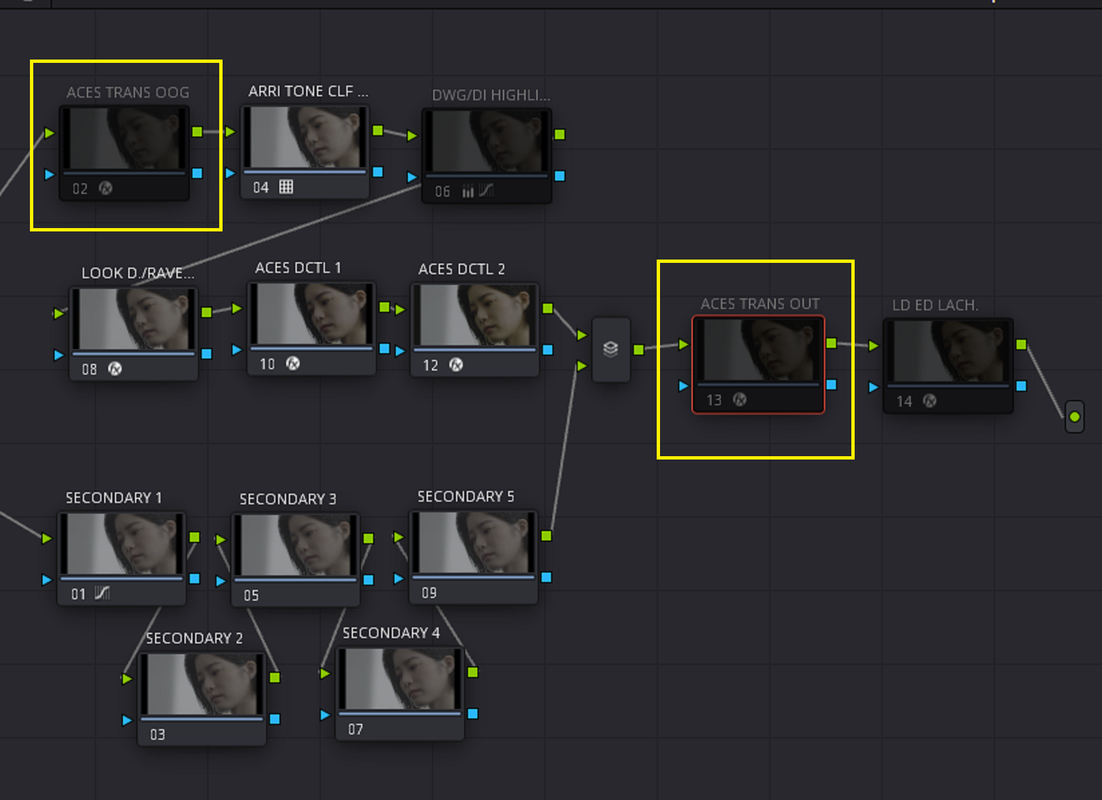The height and width of the screenshot is (800, 1102).
Task: Select the node 12 thumbnail
Action: pos(475,316)
